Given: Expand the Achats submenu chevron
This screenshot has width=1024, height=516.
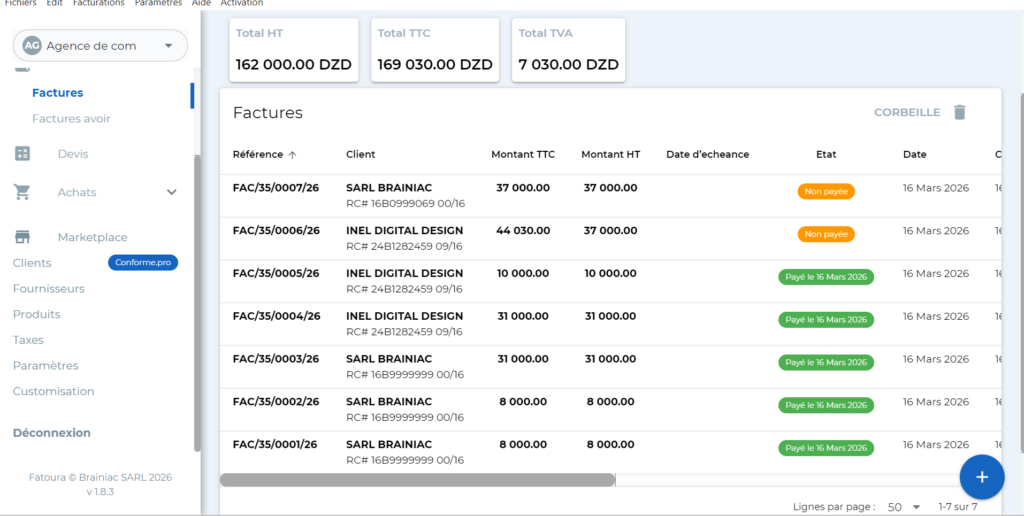Looking at the screenshot, I should coord(172,192).
